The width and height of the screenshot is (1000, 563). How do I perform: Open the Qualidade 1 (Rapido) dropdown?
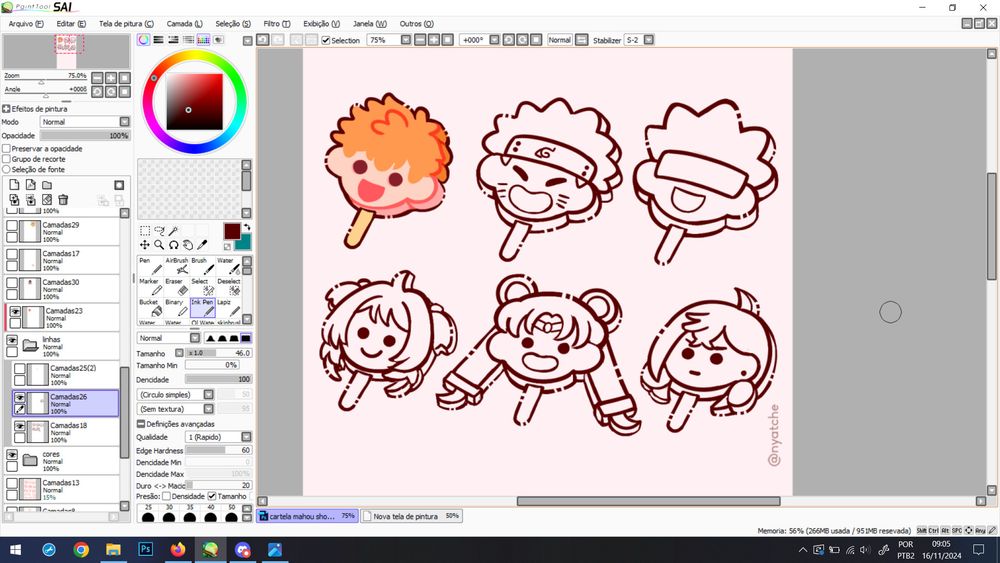tap(246, 437)
